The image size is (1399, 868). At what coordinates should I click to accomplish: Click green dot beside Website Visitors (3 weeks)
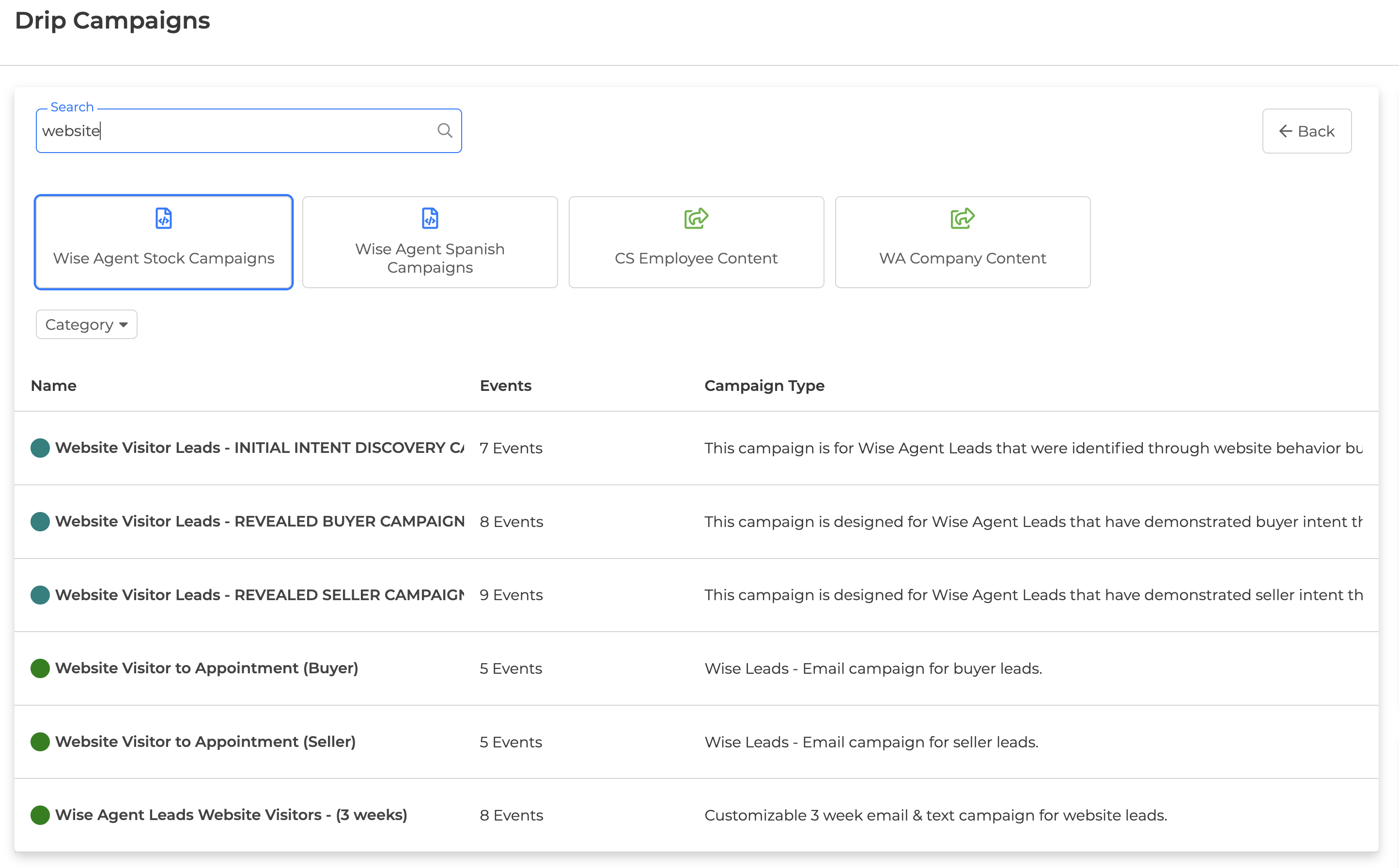[x=40, y=815]
